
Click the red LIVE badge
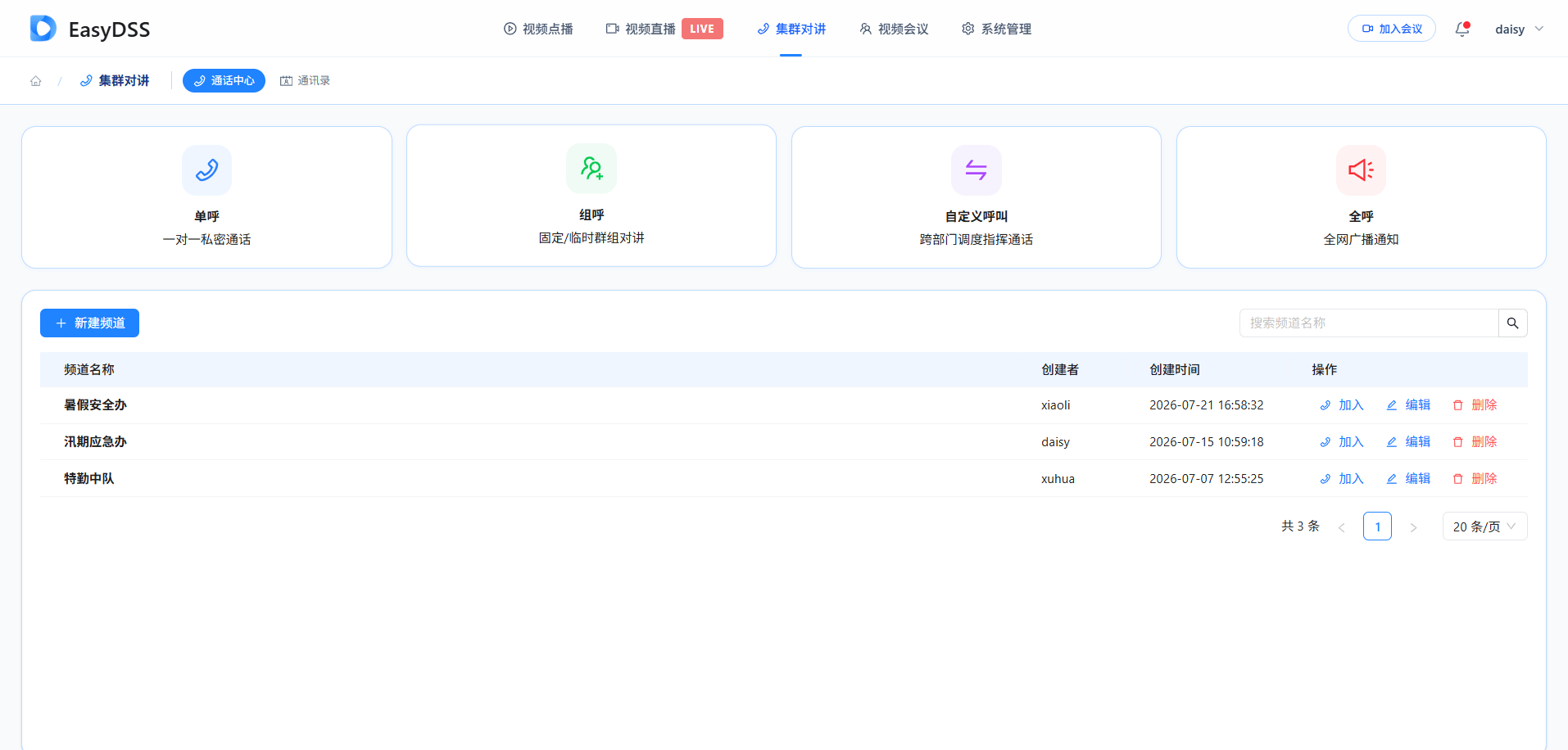point(702,29)
